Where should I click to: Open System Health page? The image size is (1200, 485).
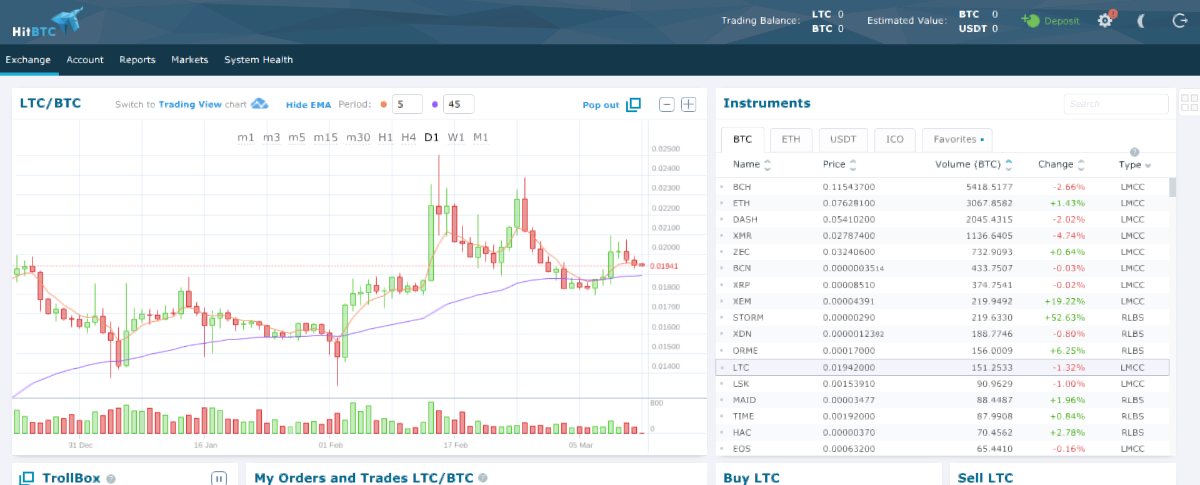tap(258, 60)
